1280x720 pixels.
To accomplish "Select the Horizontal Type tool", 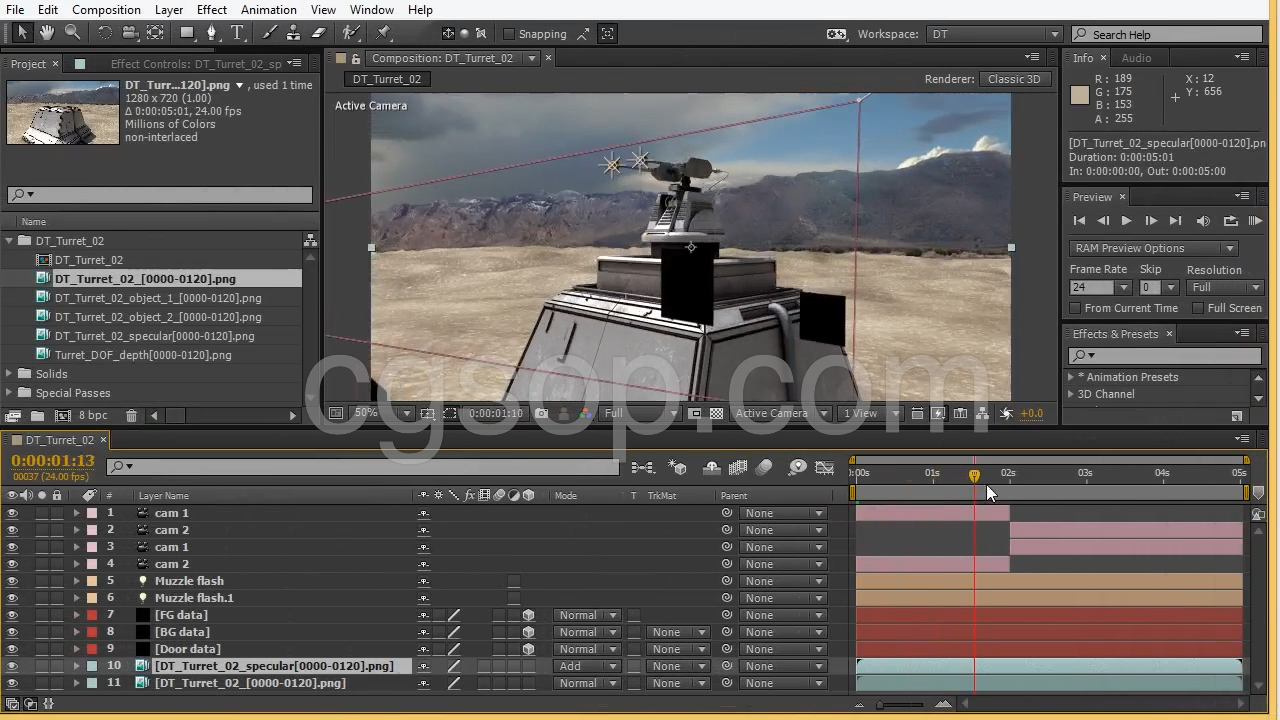I will pyautogui.click(x=238, y=33).
